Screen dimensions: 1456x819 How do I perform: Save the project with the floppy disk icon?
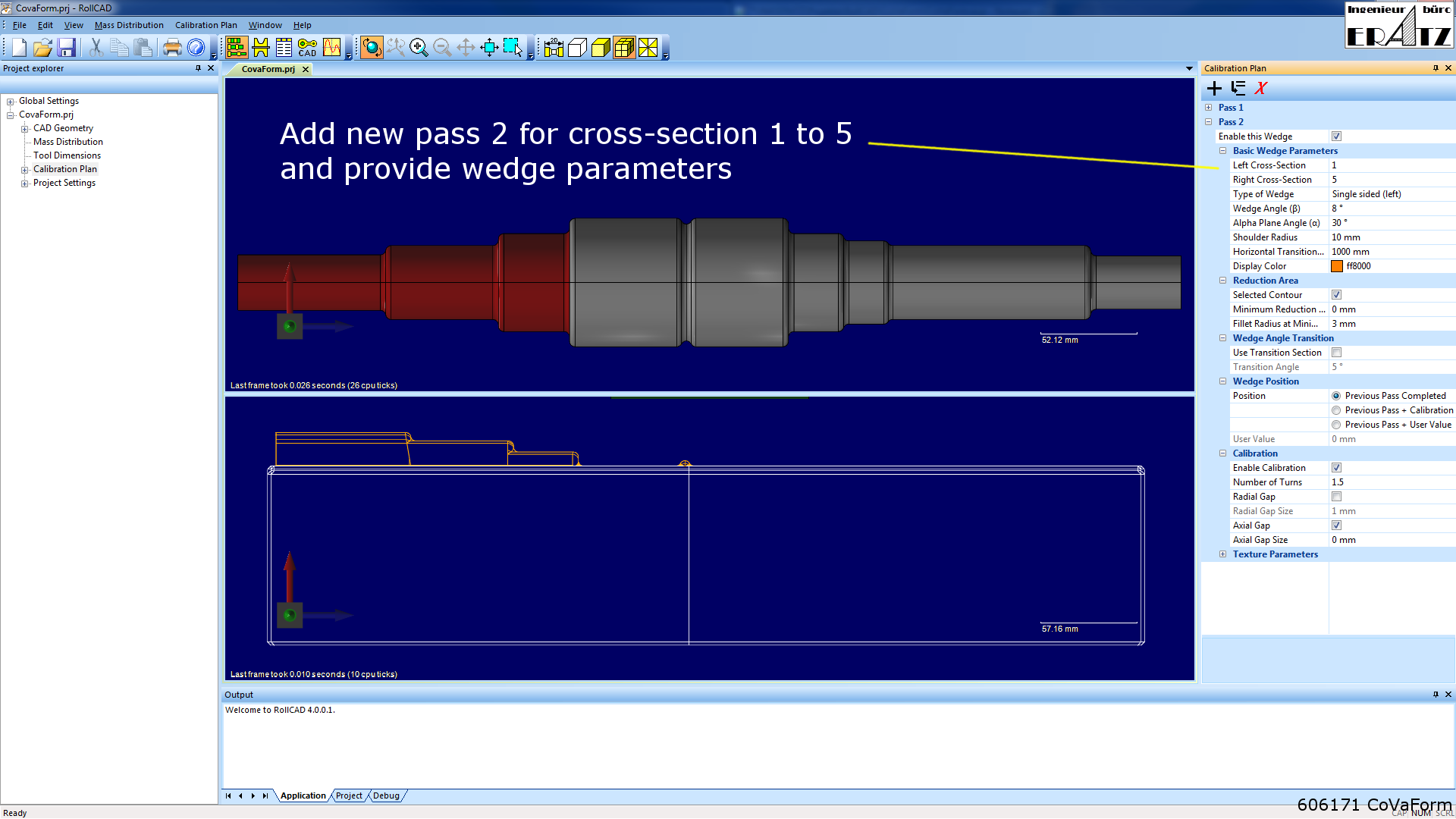click(x=66, y=48)
